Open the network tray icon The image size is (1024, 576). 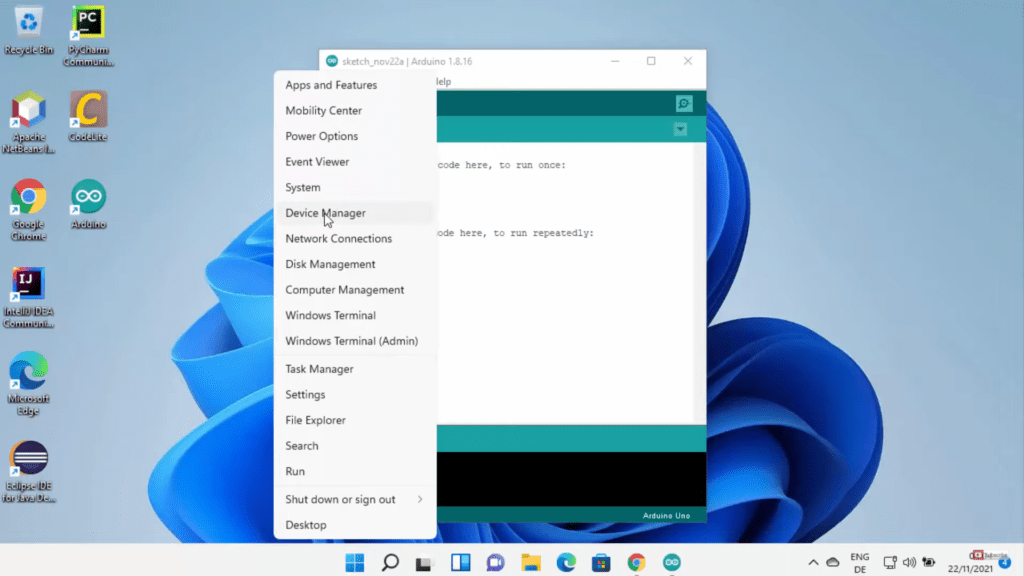click(x=889, y=562)
